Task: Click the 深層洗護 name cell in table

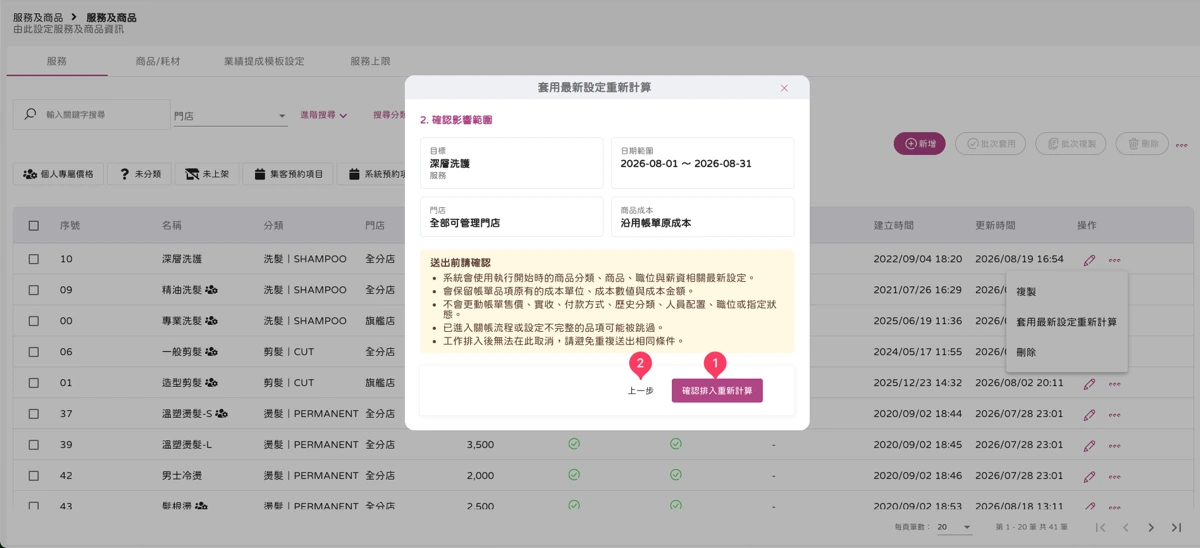Action: pyautogui.click(x=182, y=259)
